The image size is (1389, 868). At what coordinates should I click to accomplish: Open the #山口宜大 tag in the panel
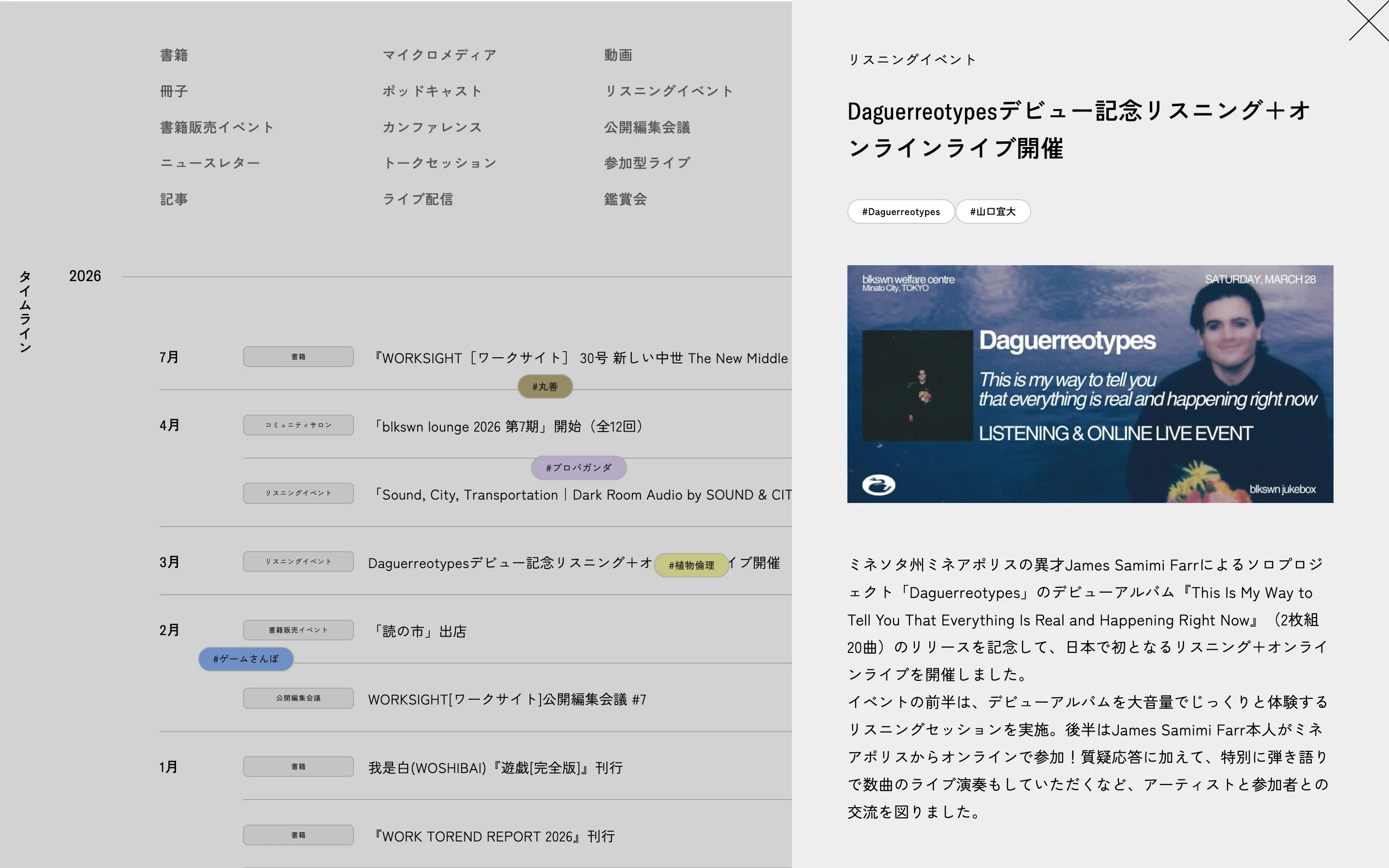tap(993, 212)
